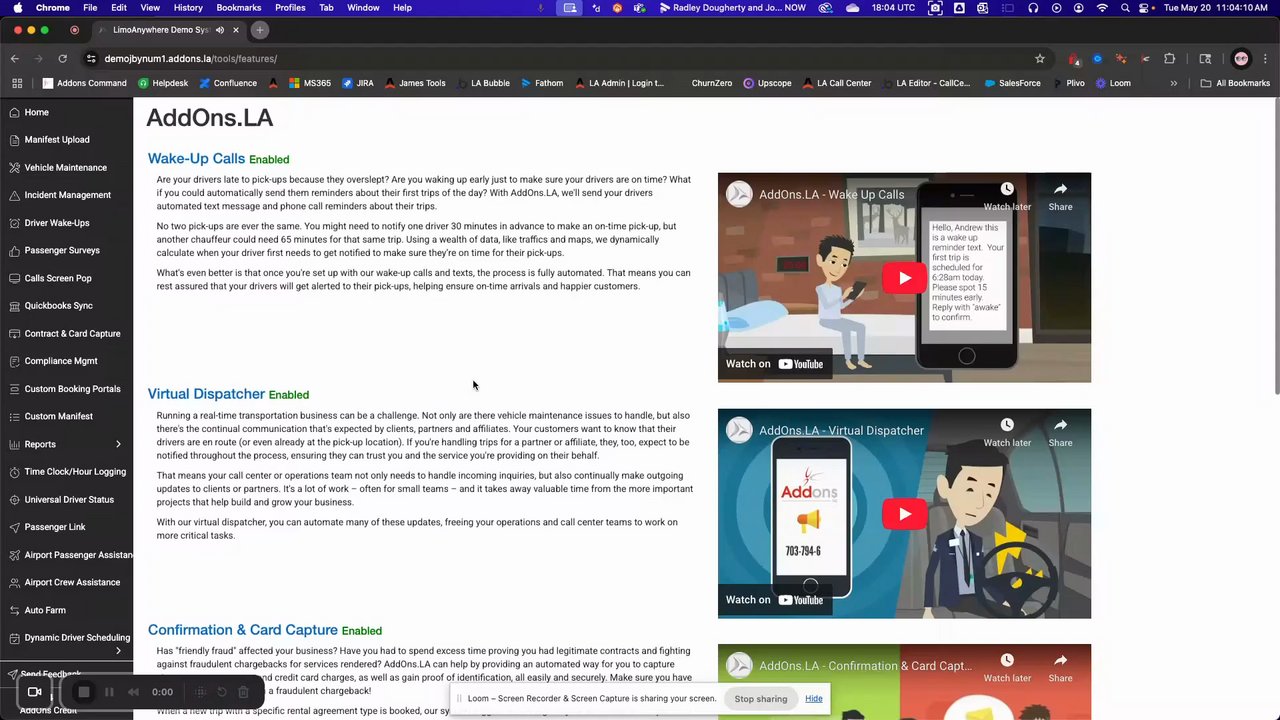Open Airport Crew Assistance sidebar item
Image resolution: width=1280 pixels, height=720 pixels.
point(72,582)
